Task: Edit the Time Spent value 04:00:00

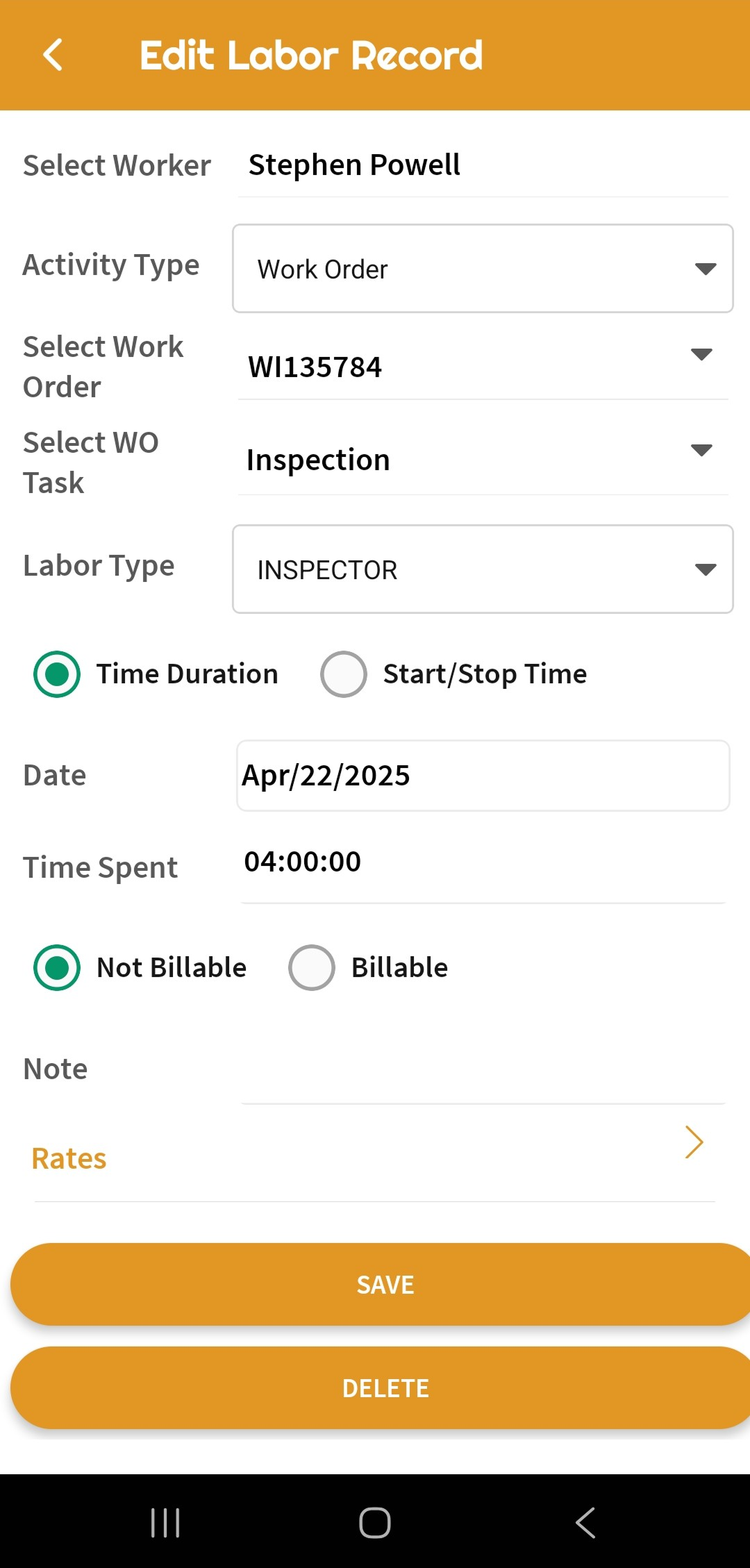Action: (483, 862)
